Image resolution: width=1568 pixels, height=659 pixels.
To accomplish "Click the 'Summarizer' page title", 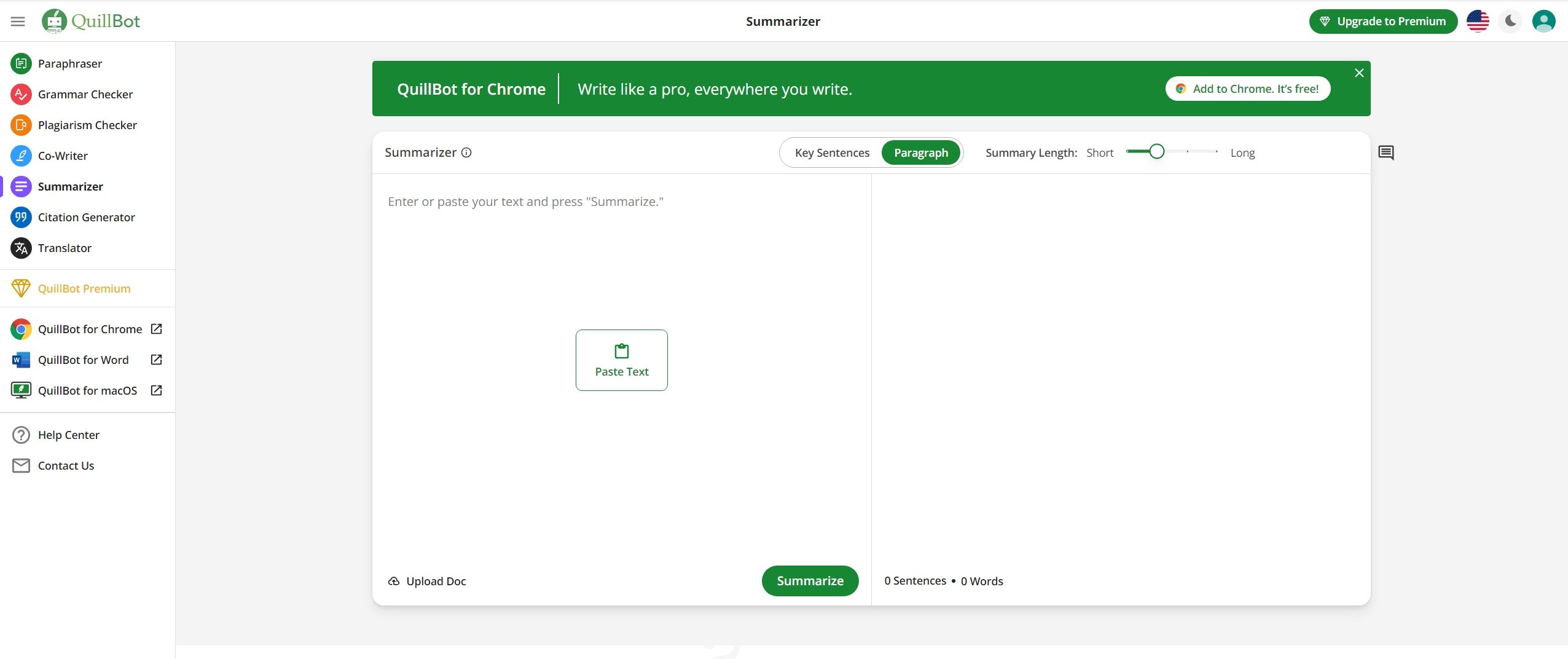I will [x=783, y=22].
